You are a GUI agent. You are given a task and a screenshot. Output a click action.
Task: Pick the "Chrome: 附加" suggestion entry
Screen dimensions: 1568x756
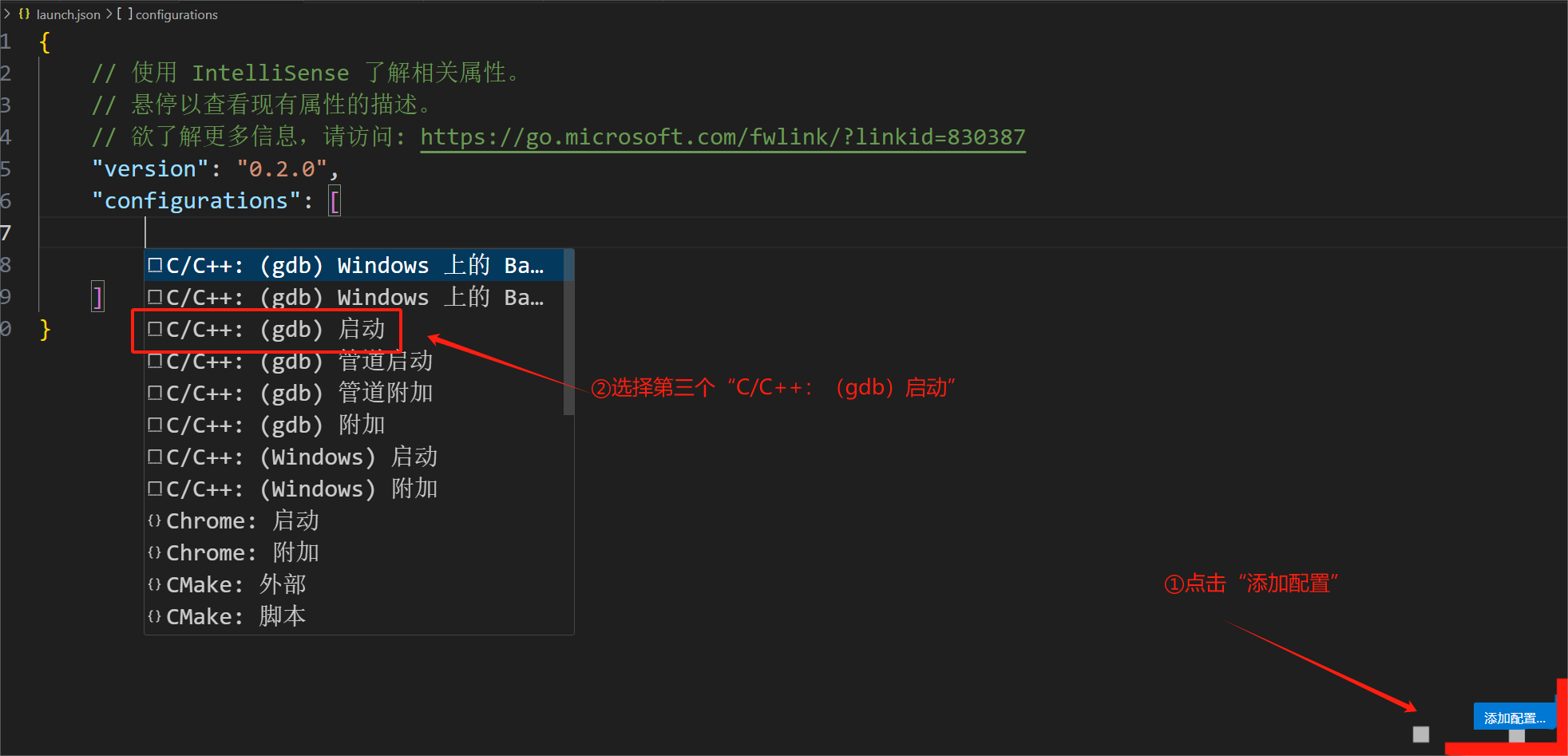click(x=243, y=552)
